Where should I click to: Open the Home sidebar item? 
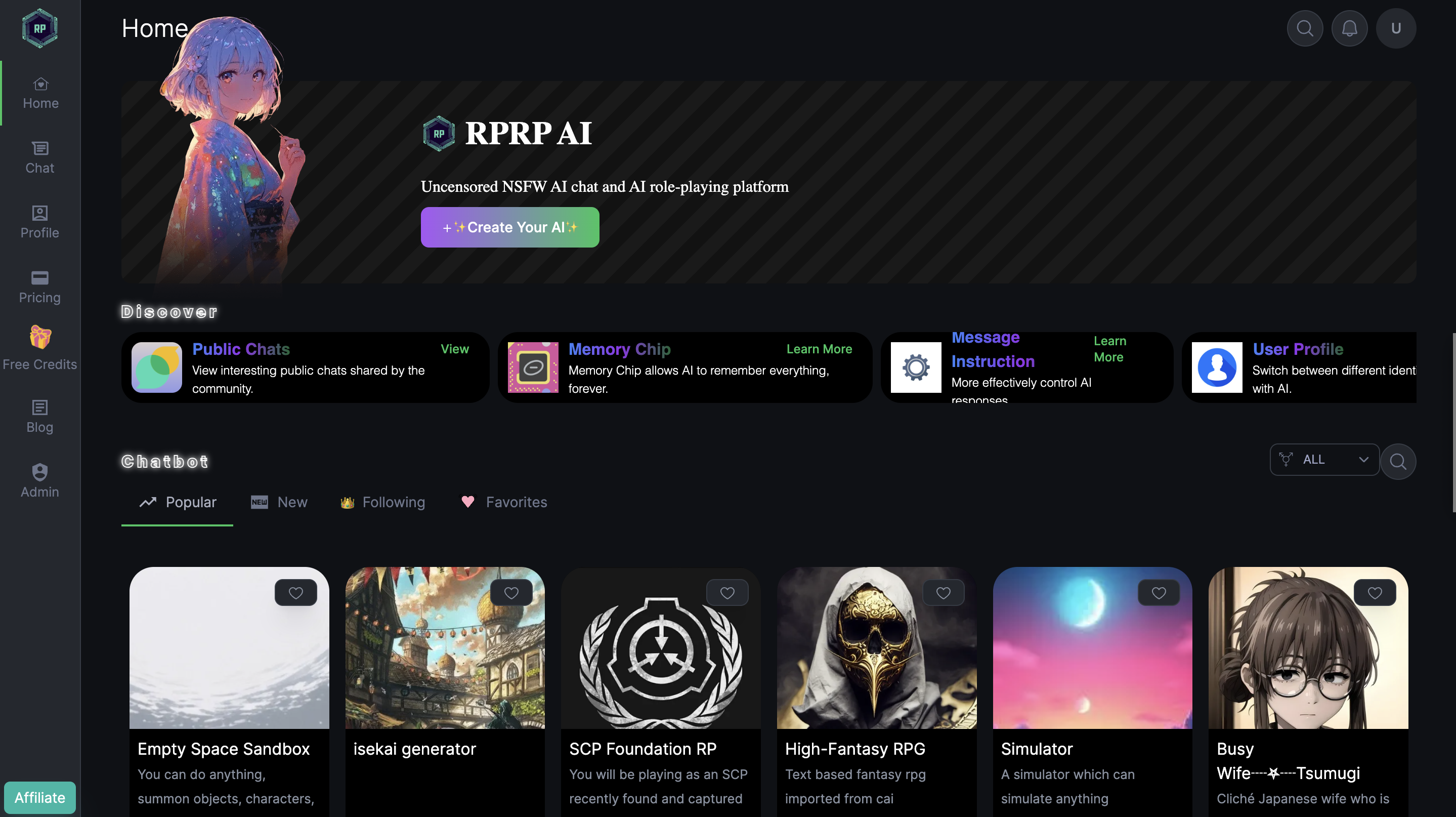[40, 93]
